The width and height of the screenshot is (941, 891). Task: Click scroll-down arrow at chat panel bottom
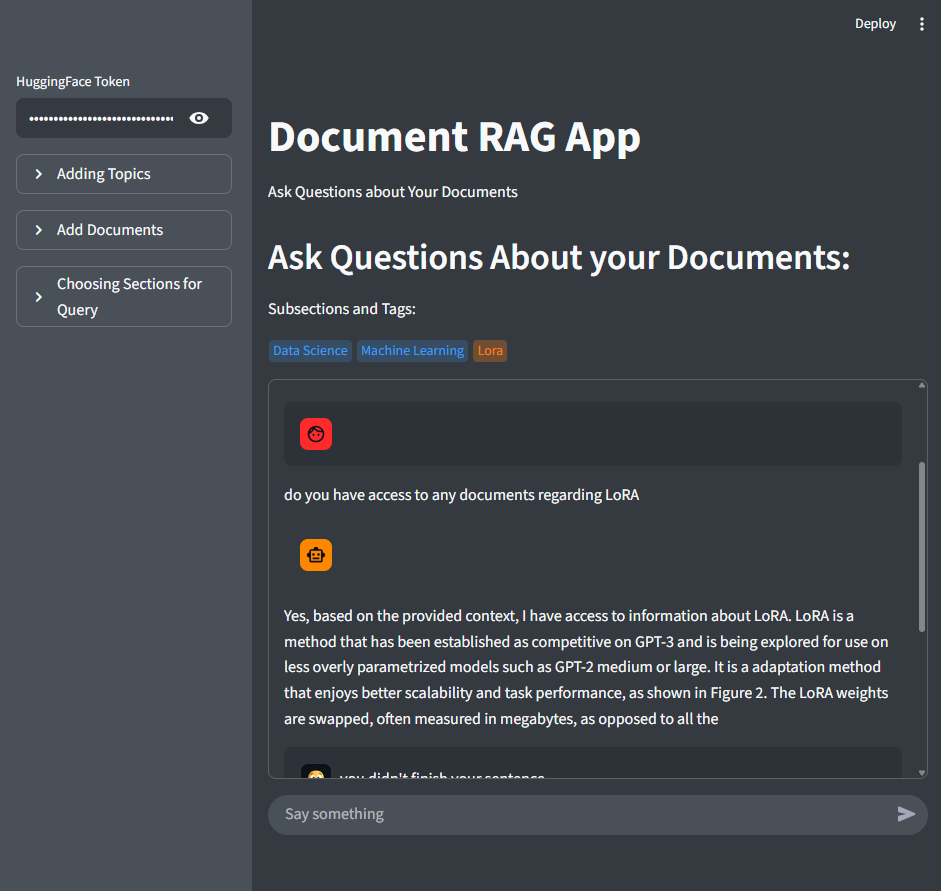click(921, 773)
